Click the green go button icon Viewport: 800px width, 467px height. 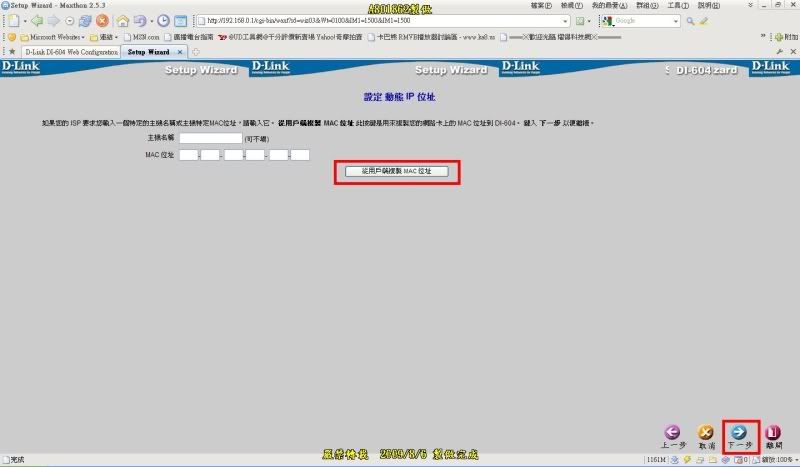580,21
